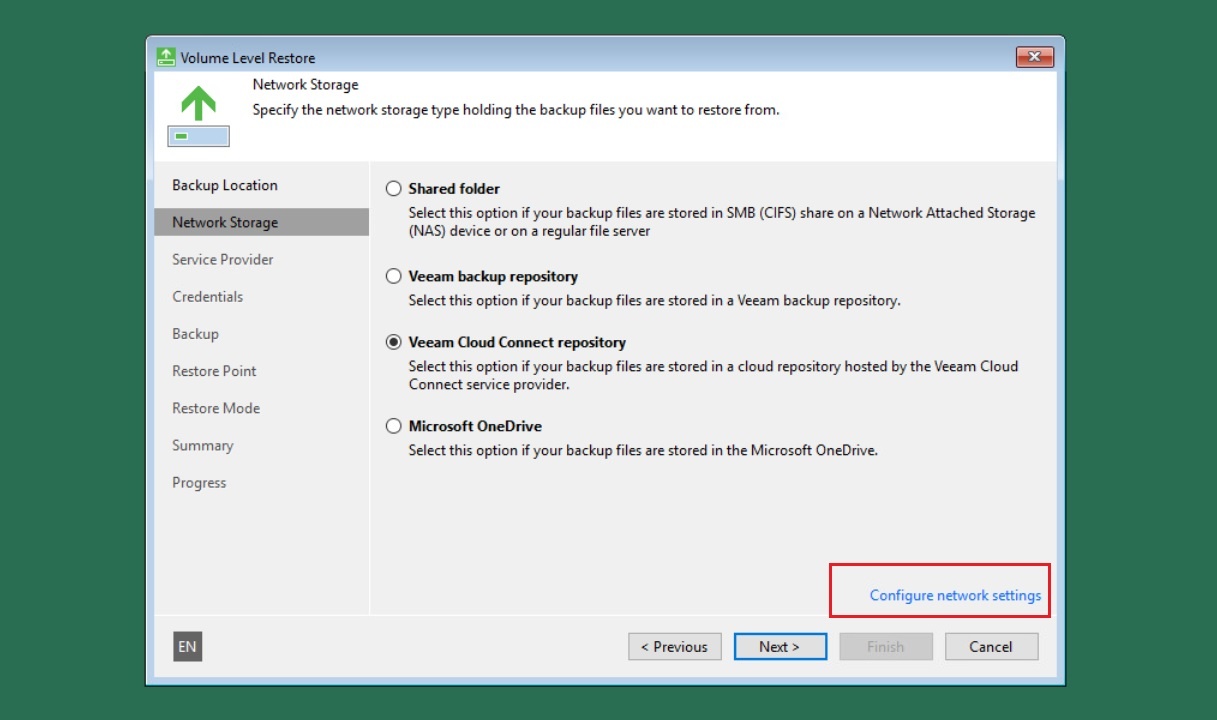
Task: View the Summary step
Action: pos(203,446)
